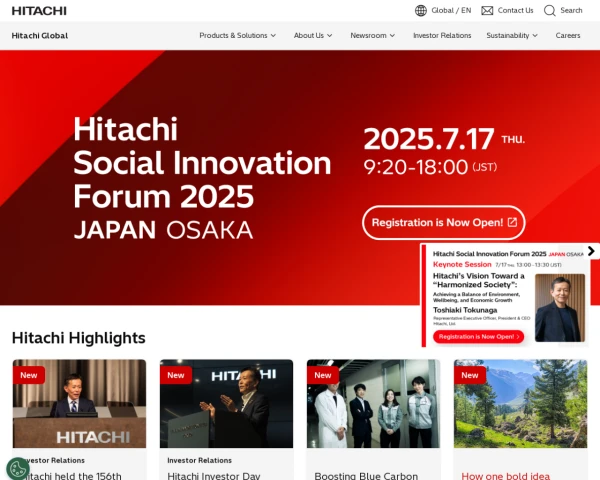Click New badge on researchers card

click(323, 375)
